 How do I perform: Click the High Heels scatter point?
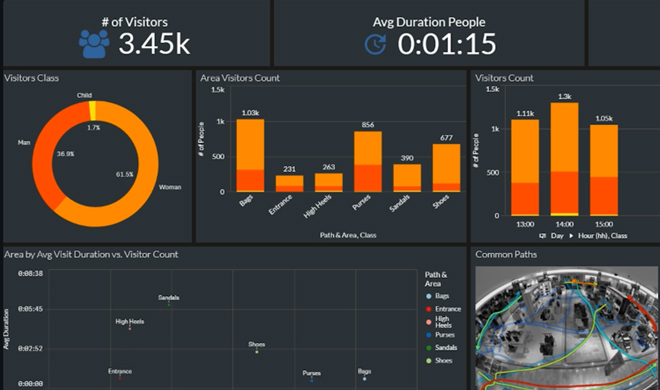(x=130, y=329)
